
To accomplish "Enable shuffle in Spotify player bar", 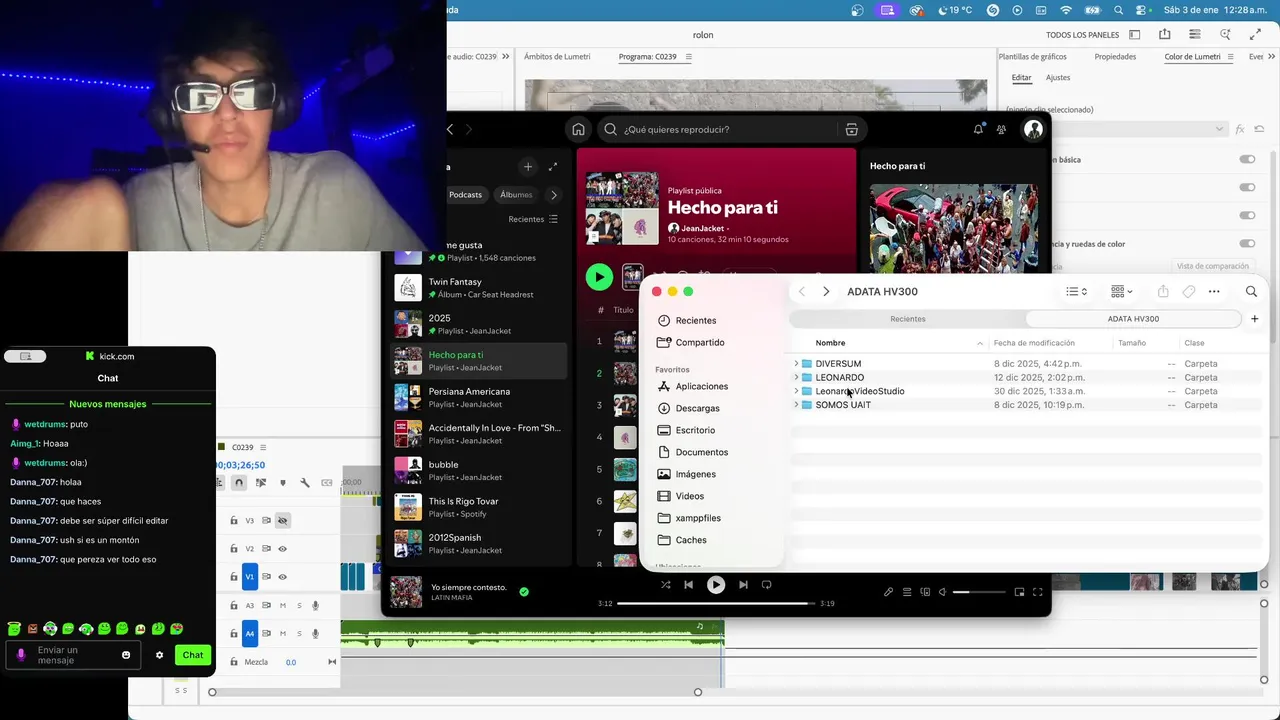I will click(666, 585).
